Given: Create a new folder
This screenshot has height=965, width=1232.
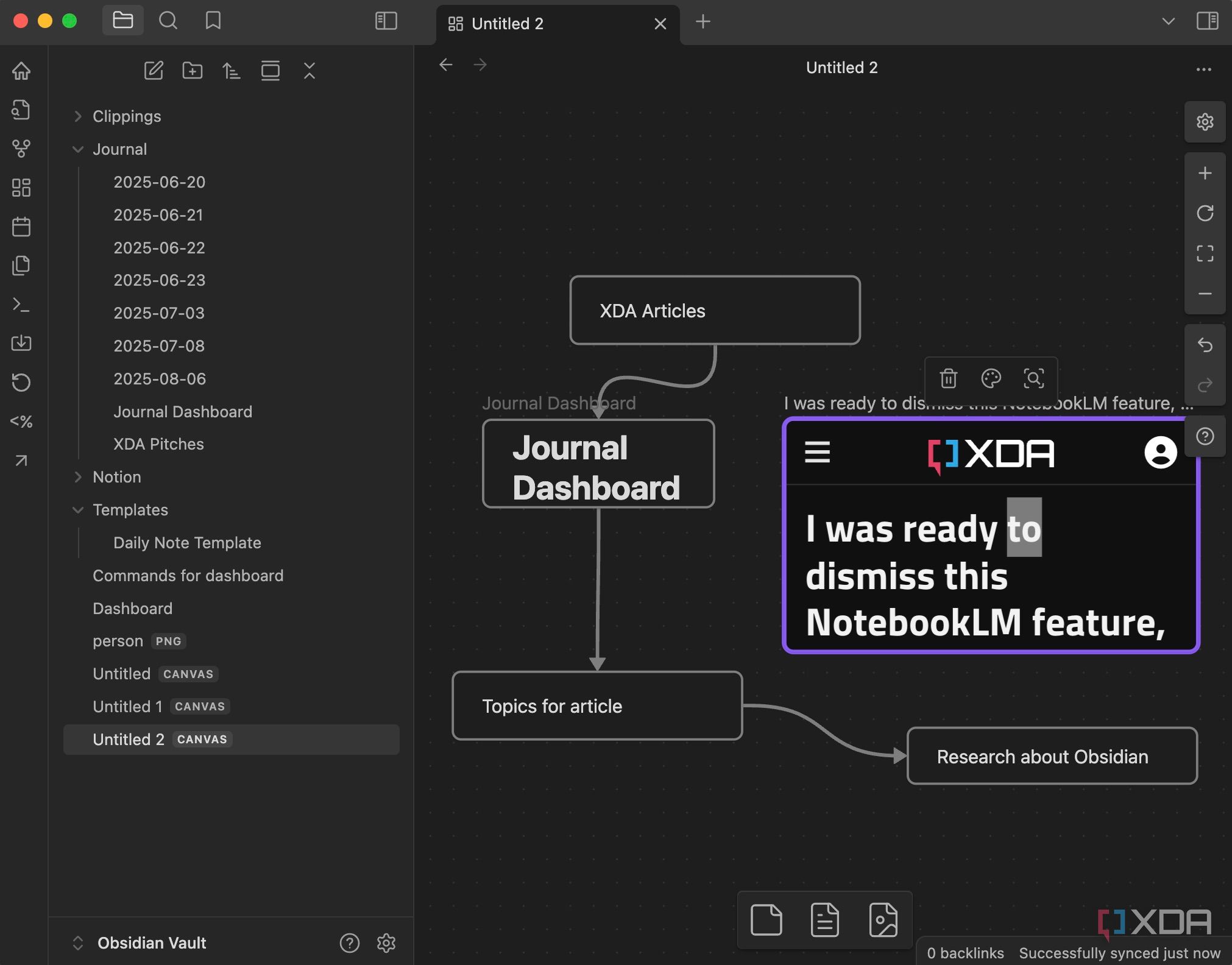Looking at the screenshot, I should (x=193, y=71).
